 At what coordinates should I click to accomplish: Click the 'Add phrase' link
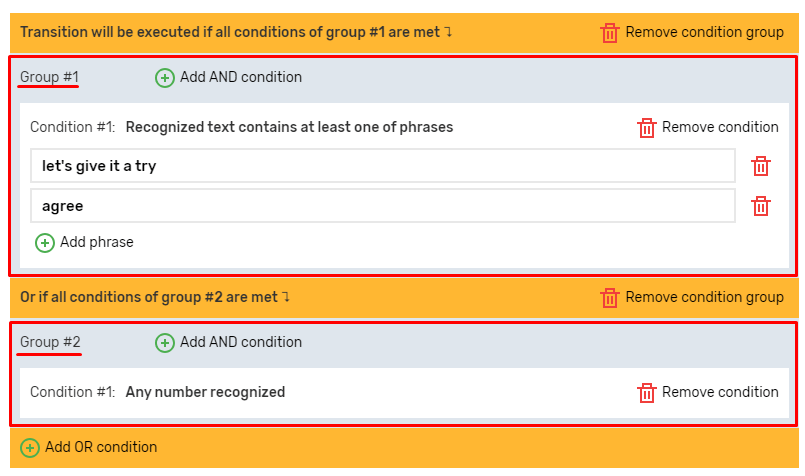96,242
